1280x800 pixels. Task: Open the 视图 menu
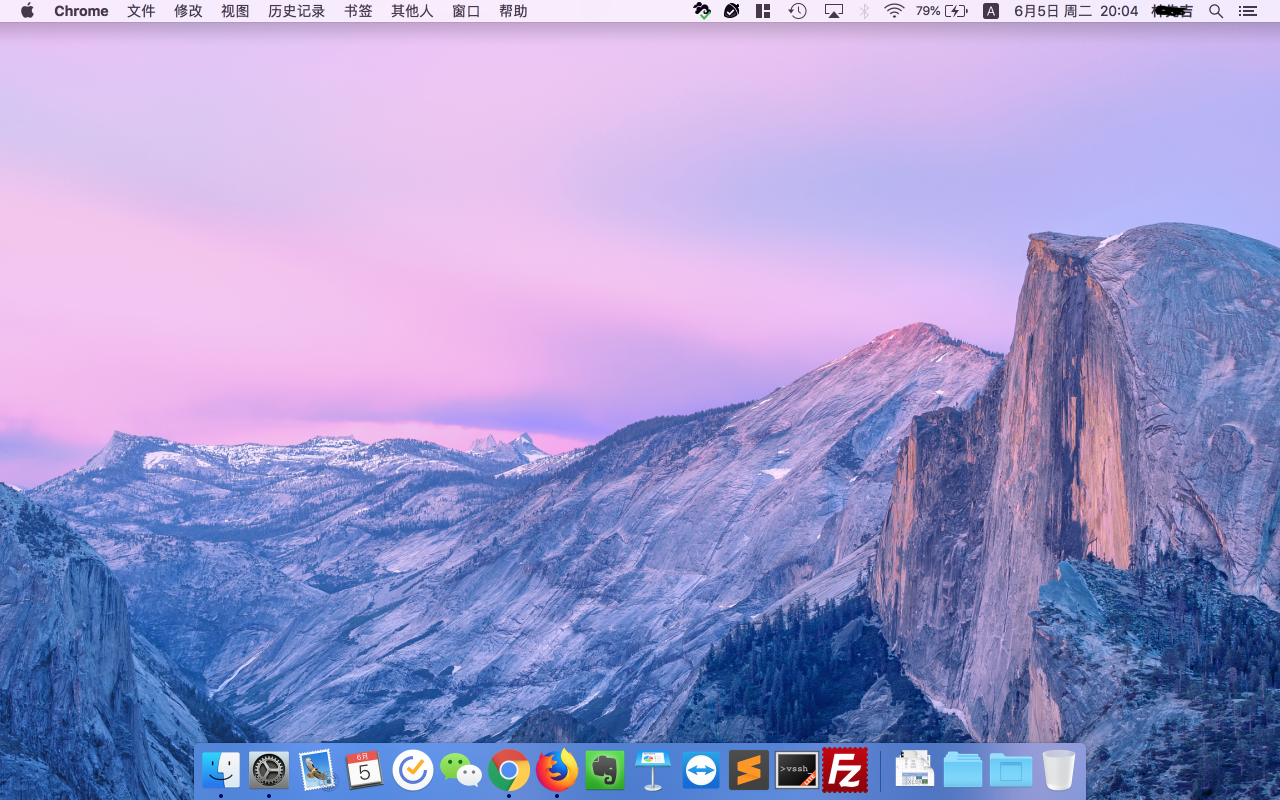(x=235, y=11)
